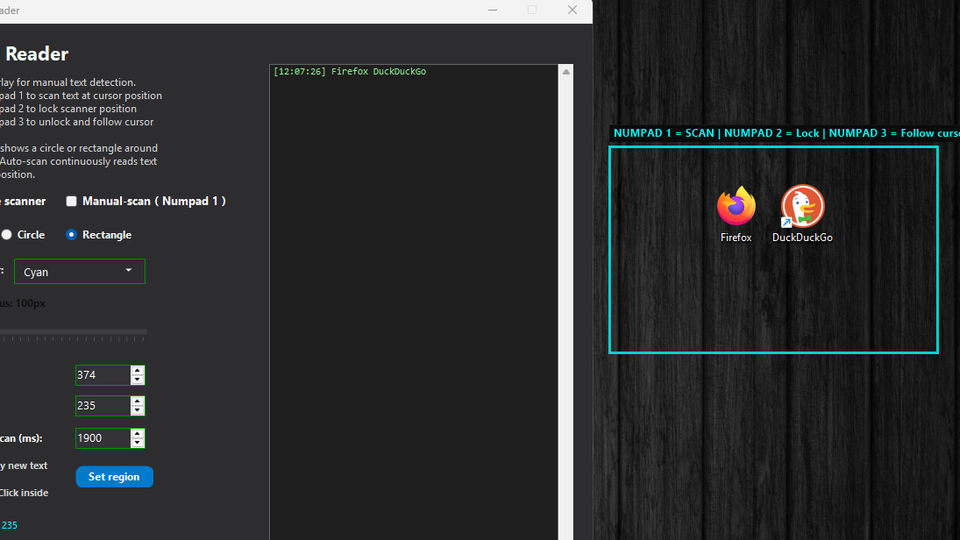960x540 pixels.
Task: Open the Firefox desktop shortcut icon
Action: [736, 208]
